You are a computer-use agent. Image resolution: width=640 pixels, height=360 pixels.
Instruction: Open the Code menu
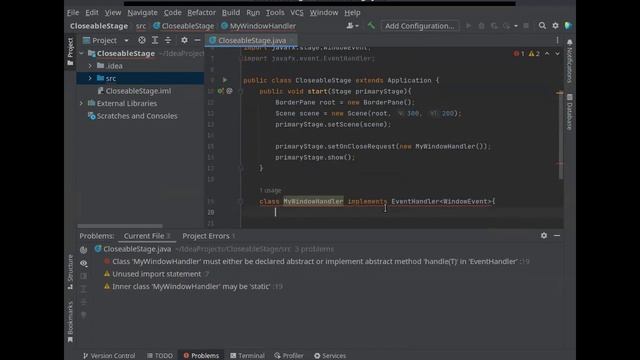pos(172,13)
